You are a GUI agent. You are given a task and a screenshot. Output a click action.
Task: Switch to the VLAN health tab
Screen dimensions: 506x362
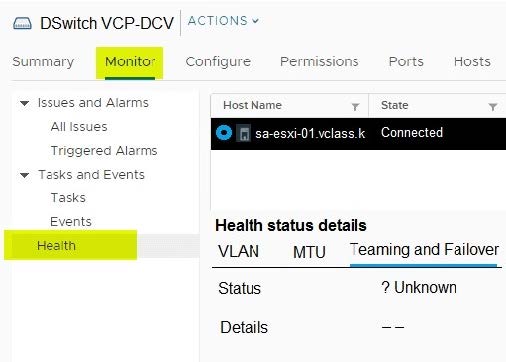(238, 251)
